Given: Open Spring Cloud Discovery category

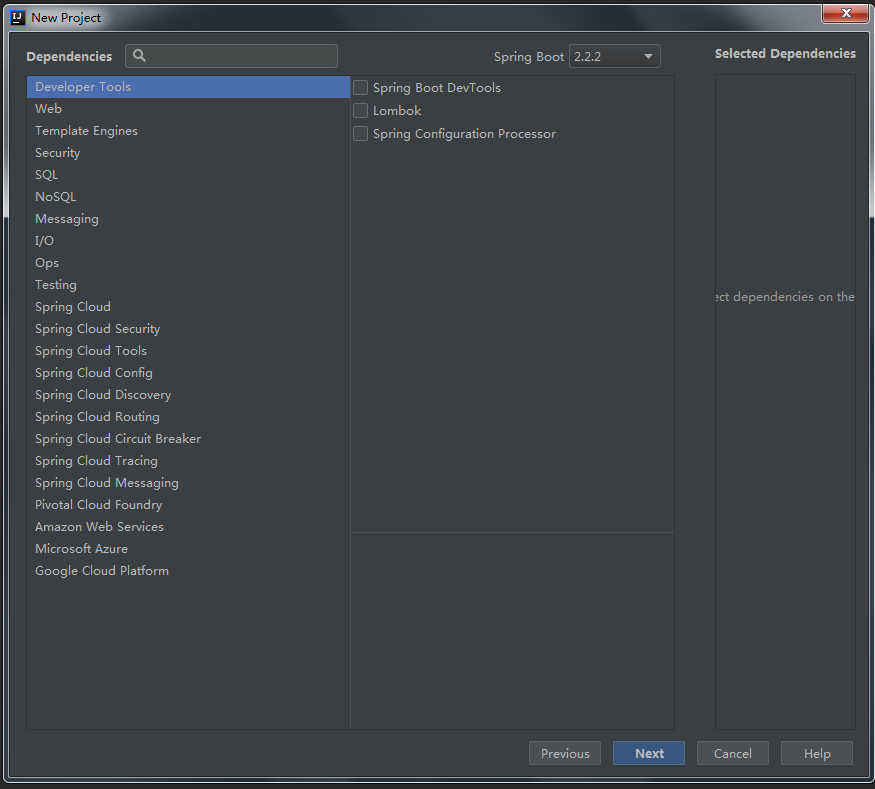Looking at the screenshot, I should click(189, 394).
